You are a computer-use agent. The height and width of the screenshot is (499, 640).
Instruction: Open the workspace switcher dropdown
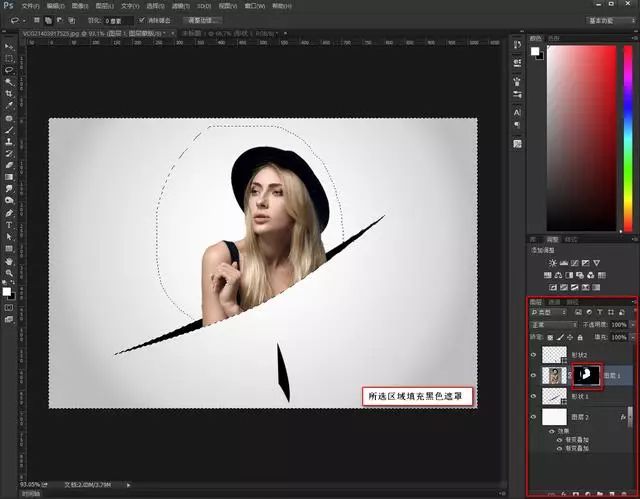click(x=611, y=20)
